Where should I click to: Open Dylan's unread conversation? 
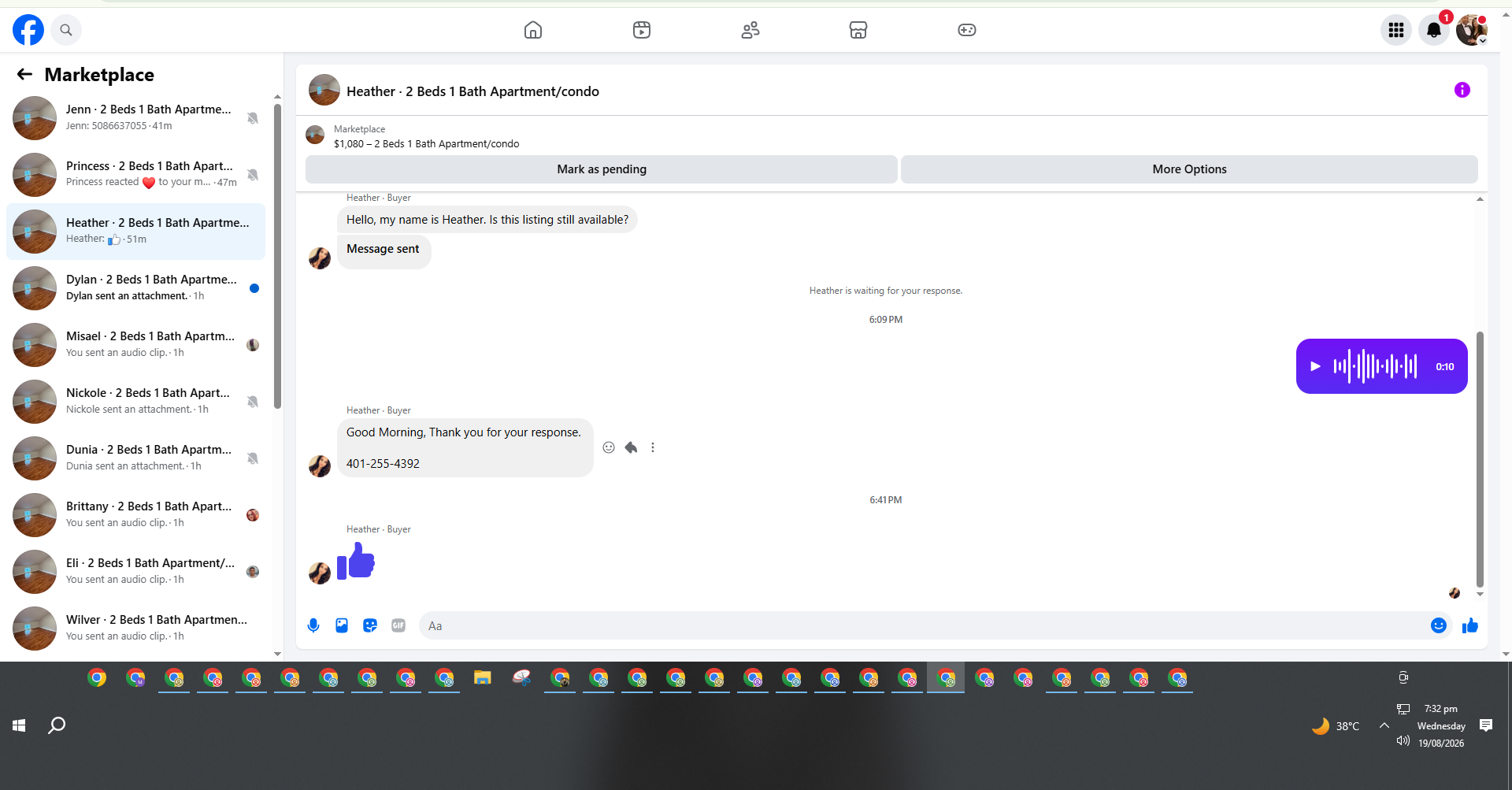135,288
